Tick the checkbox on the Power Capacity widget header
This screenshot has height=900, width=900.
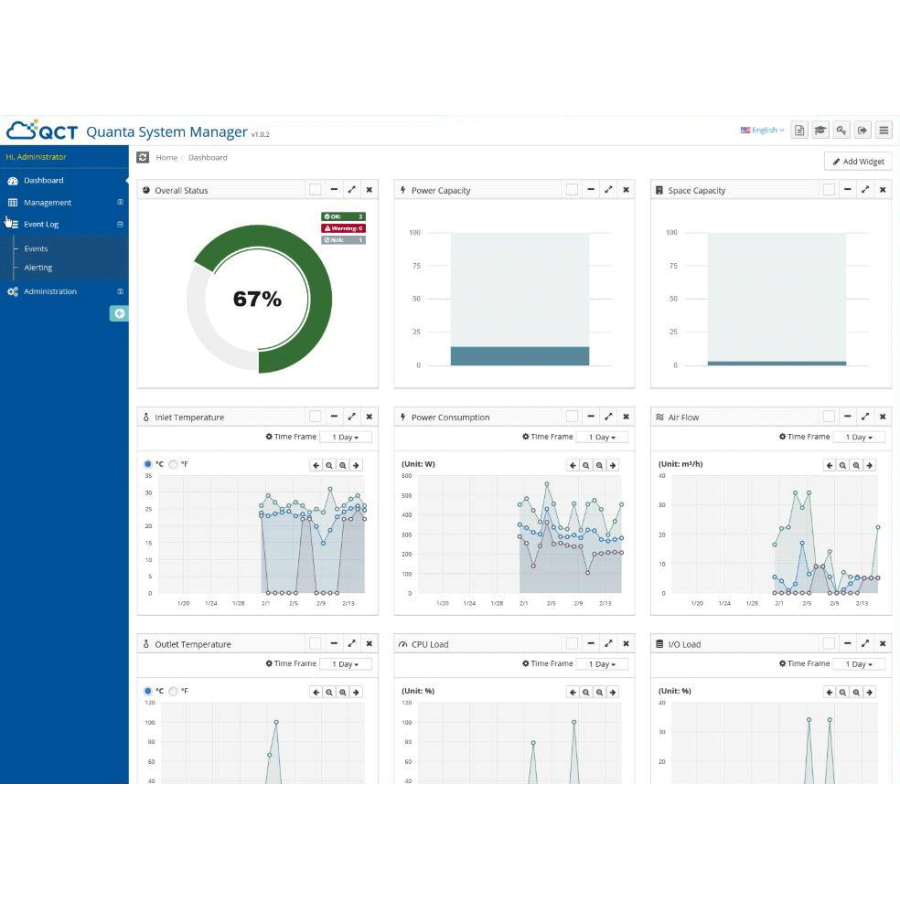[572, 190]
